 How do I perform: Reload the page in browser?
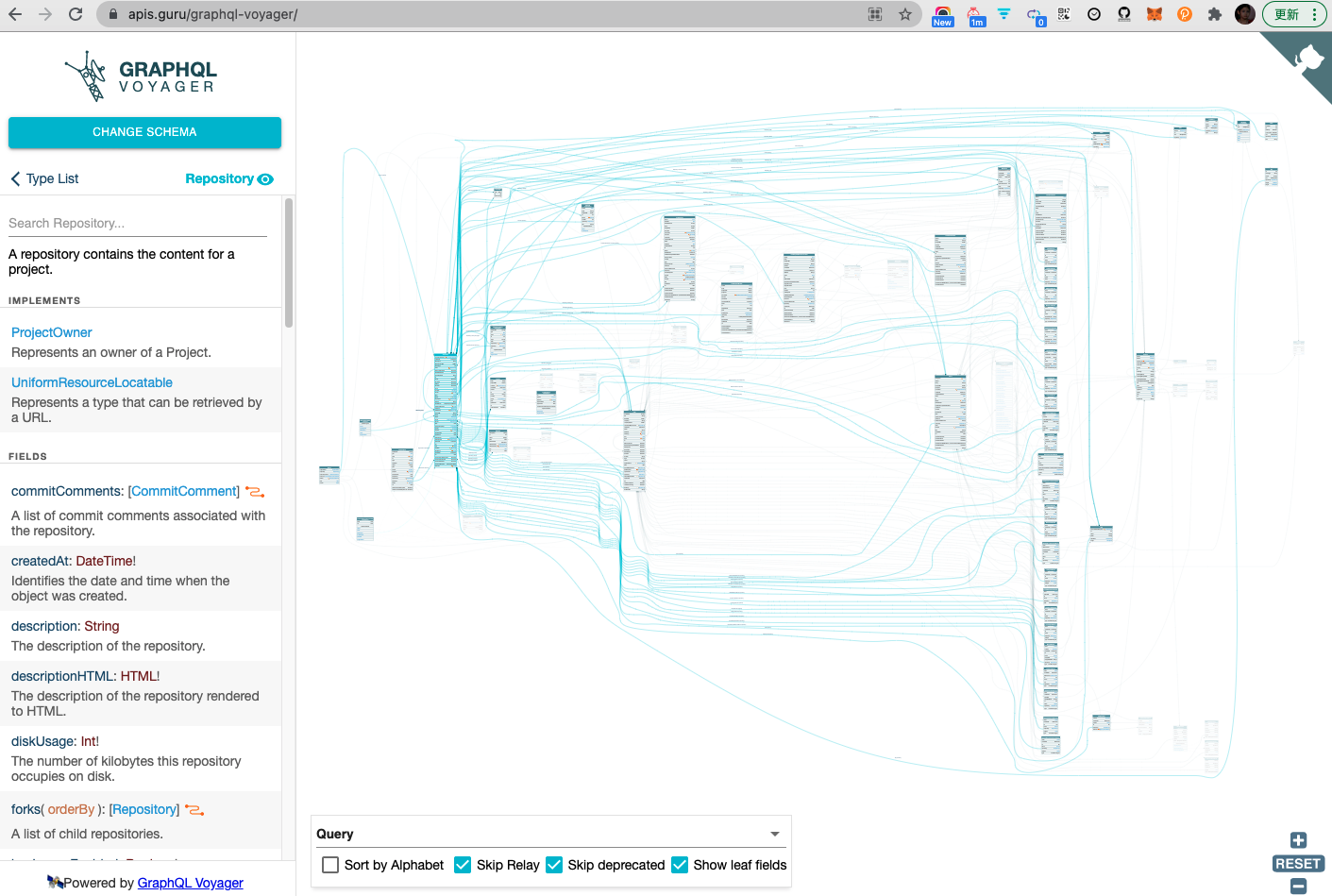[x=76, y=14]
